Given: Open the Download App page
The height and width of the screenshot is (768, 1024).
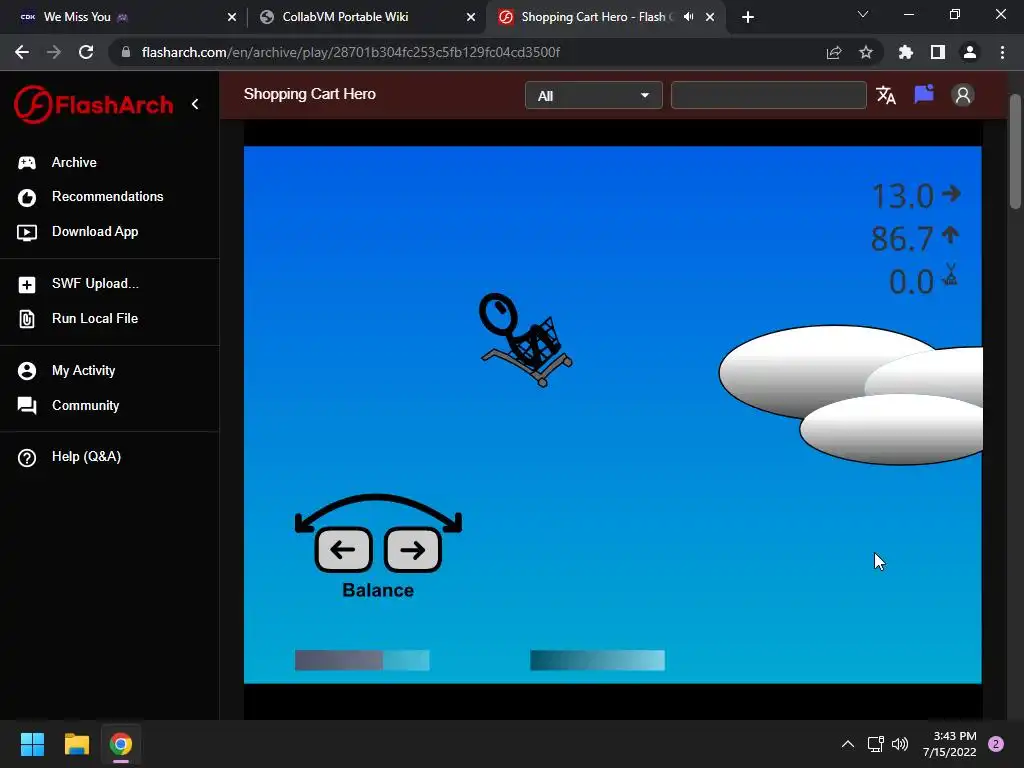Looking at the screenshot, I should 95,232.
